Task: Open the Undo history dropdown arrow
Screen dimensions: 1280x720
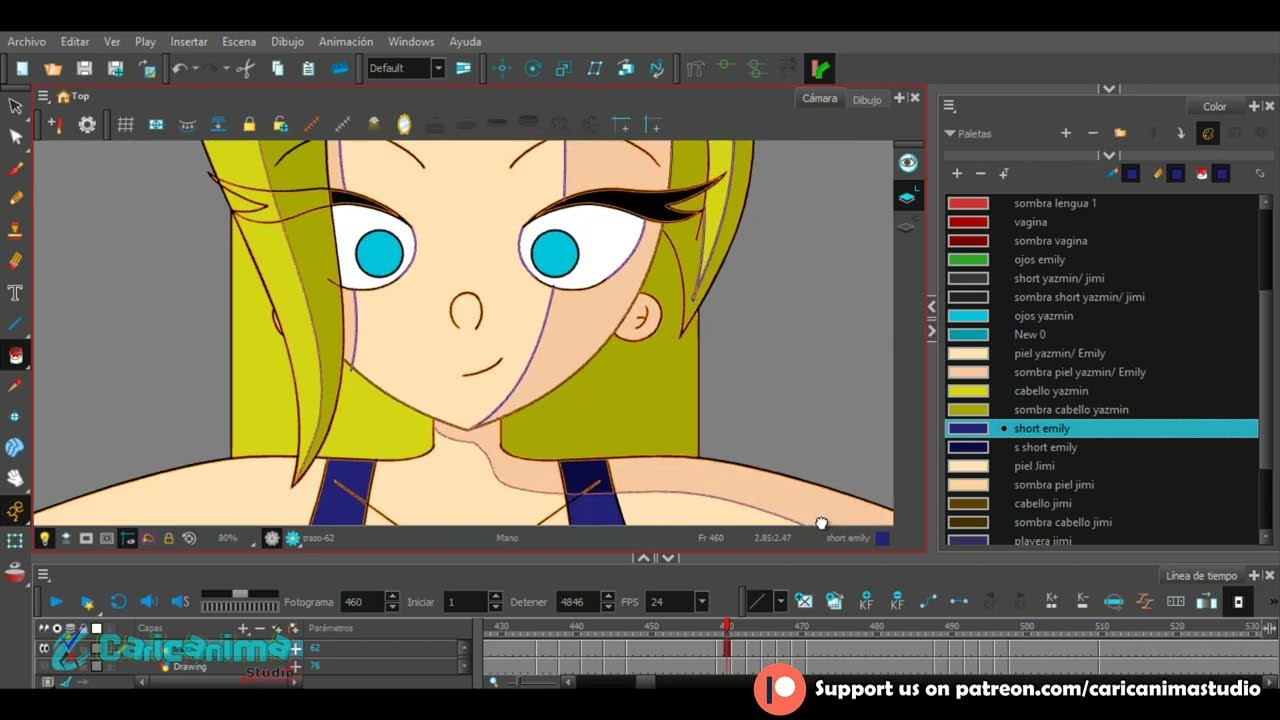Action: coord(195,68)
